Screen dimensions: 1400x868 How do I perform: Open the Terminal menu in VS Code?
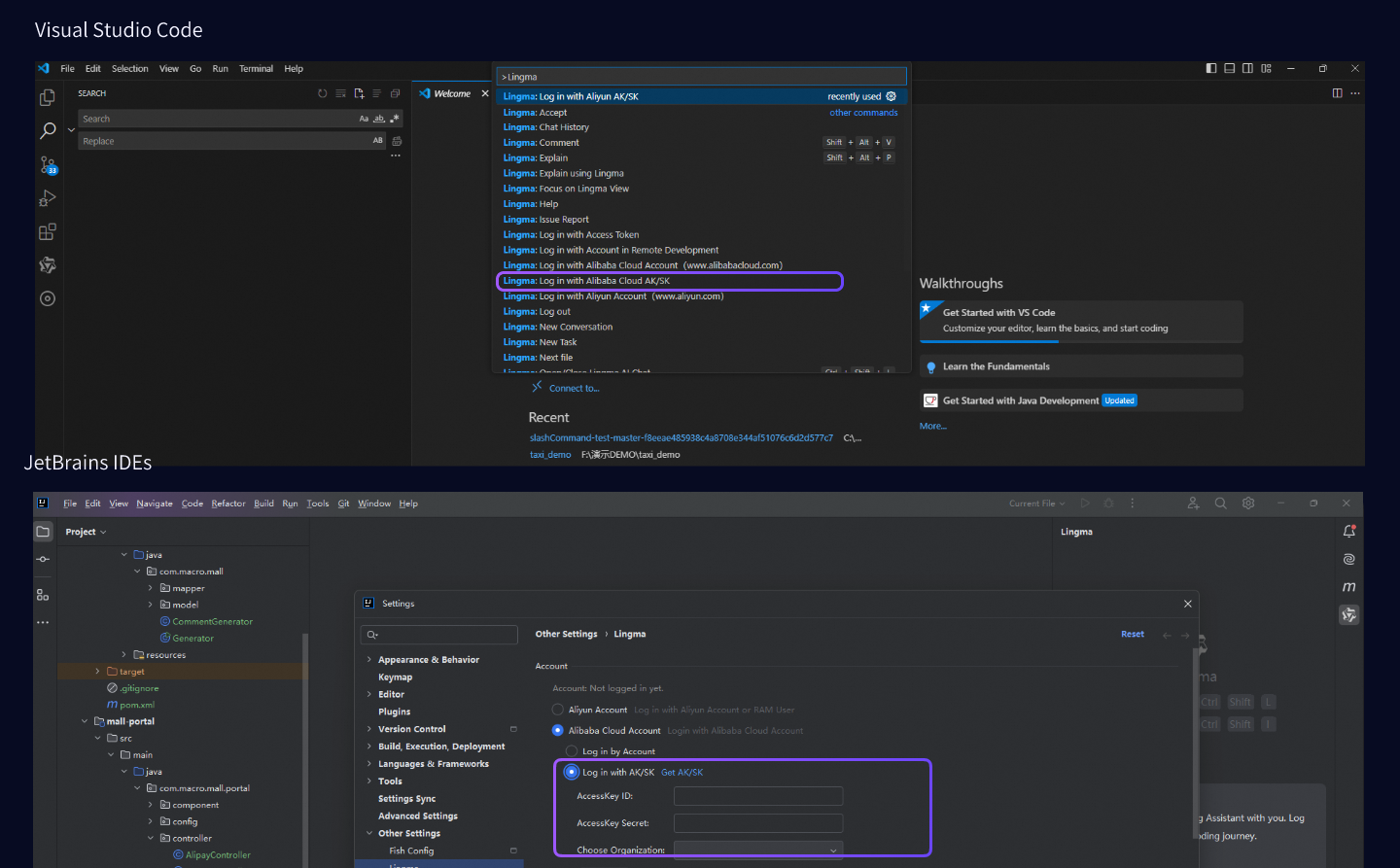[256, 69]
